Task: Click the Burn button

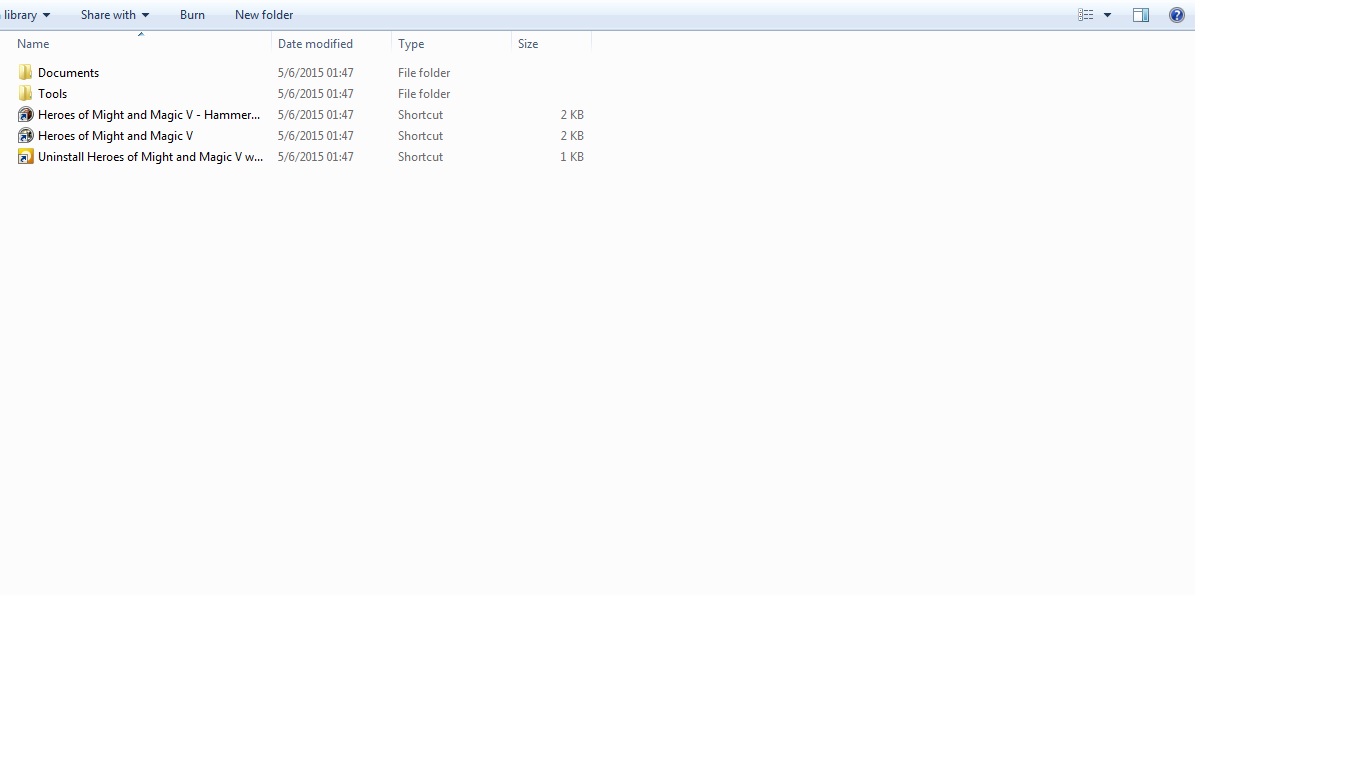Action: (192, 15)
